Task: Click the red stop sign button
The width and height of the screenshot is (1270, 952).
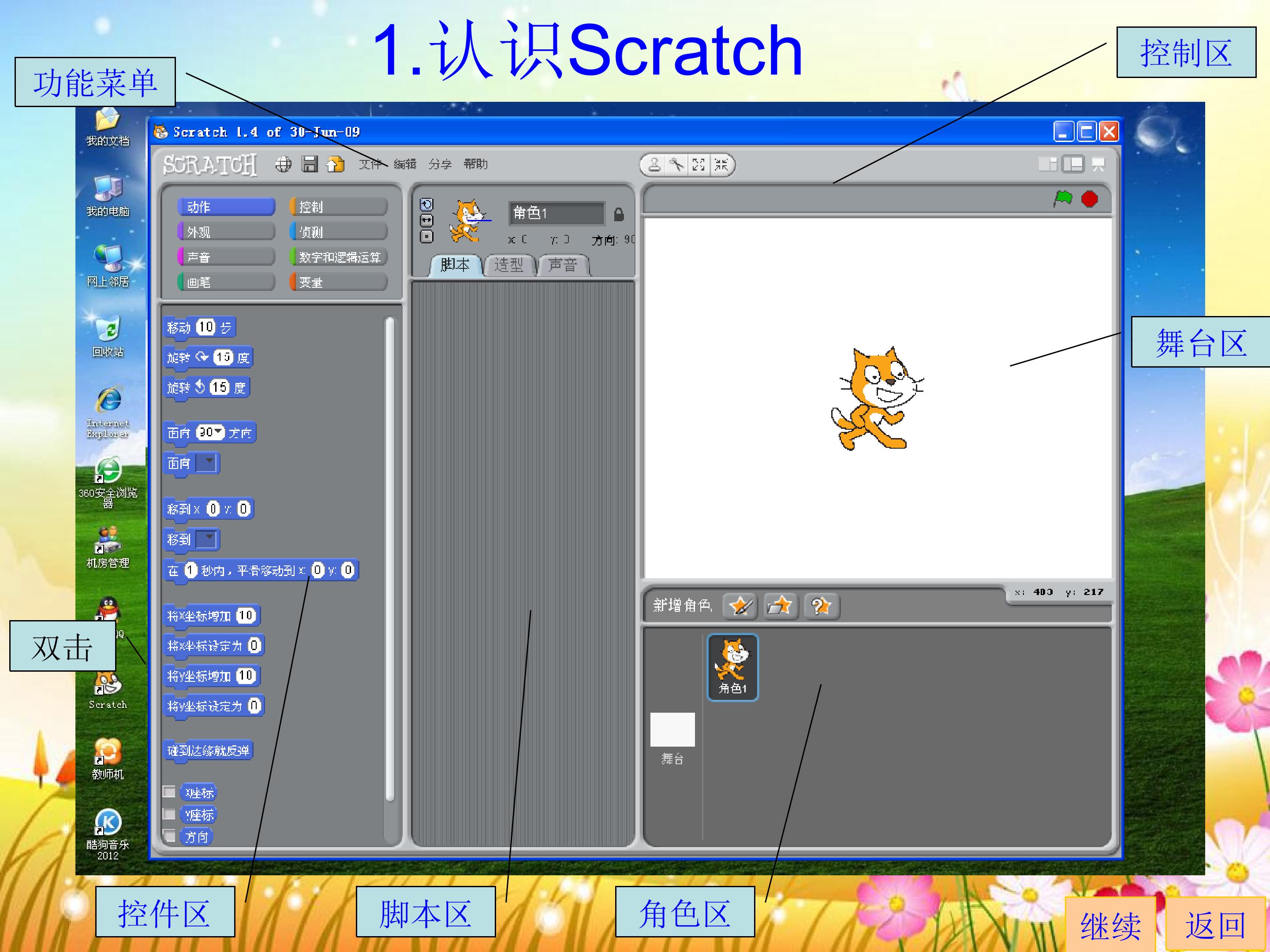Action: (1089, 199)
